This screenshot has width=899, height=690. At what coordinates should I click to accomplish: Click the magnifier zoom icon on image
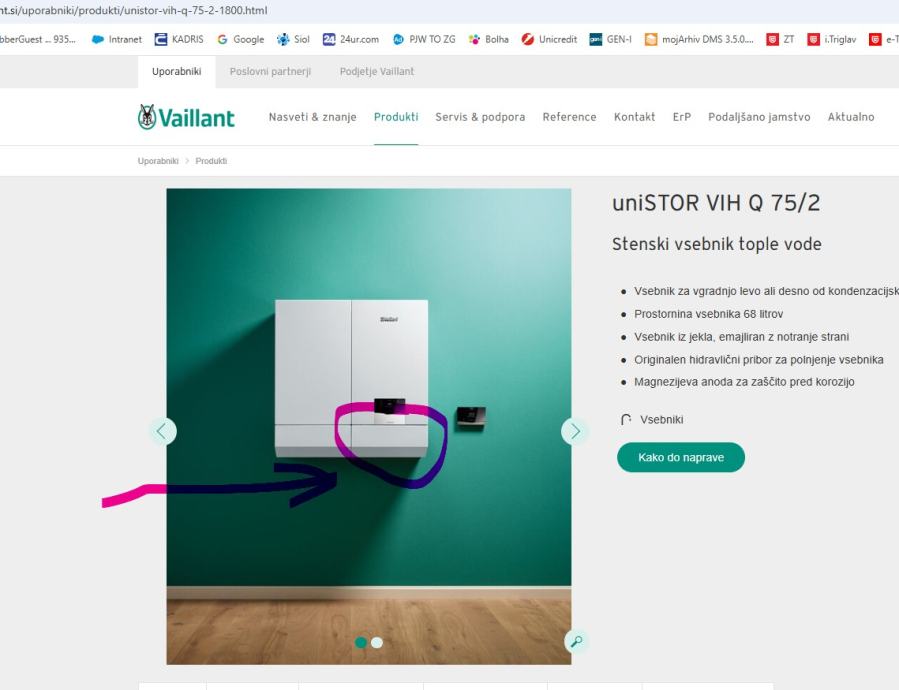coord(576,641)
